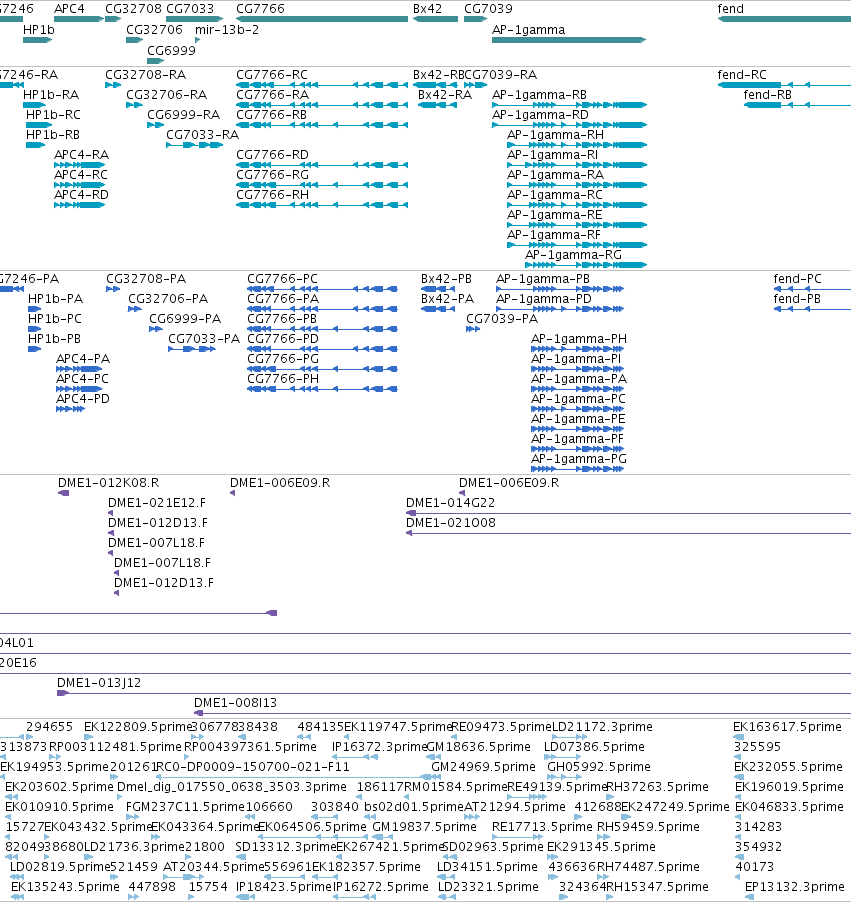851x902 pixels.
Task: Select the CG7766 gene feature bar
Action: click(x=322, y=19)
